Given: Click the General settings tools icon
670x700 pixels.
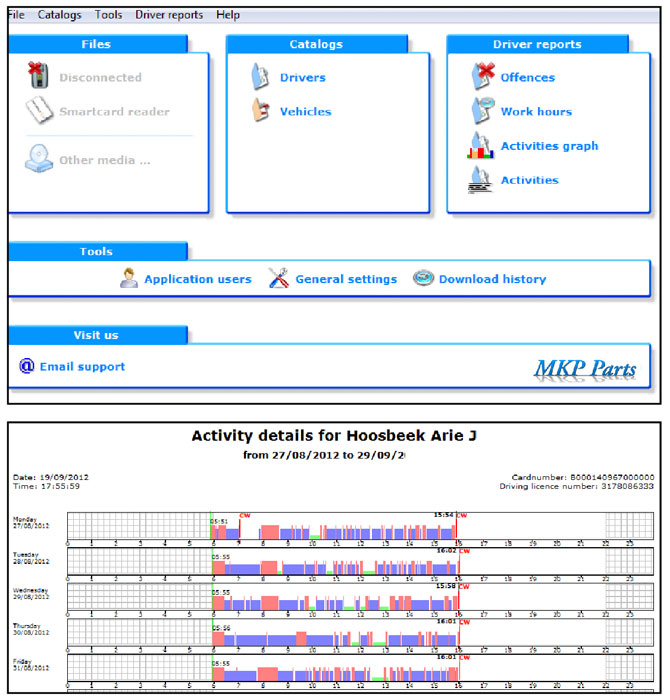Looking at the screenshot, I should (278, 278).
